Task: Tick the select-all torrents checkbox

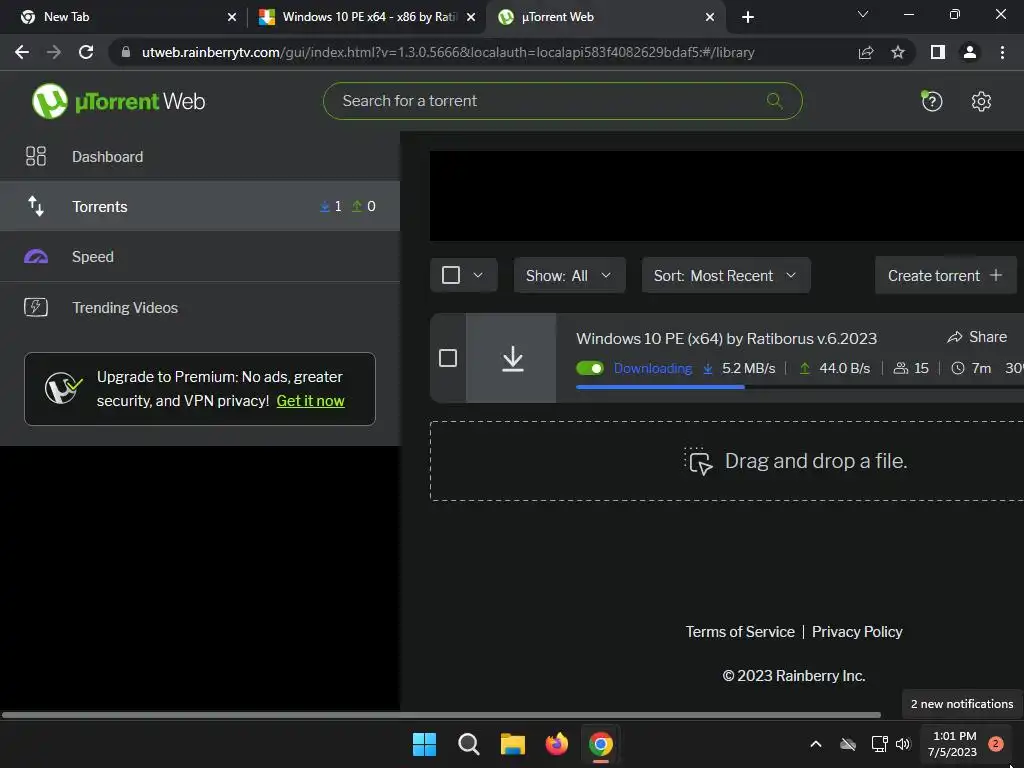Action: pyautogui.click(x=451, y=275)
